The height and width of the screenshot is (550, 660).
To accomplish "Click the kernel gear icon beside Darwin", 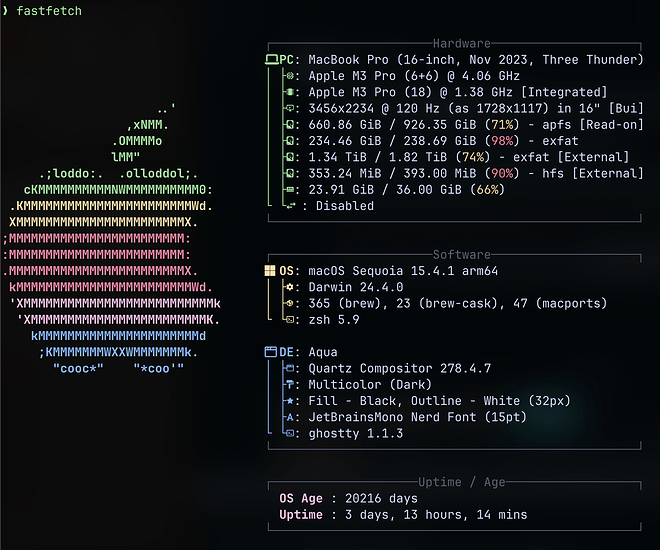I will [290, 287].
